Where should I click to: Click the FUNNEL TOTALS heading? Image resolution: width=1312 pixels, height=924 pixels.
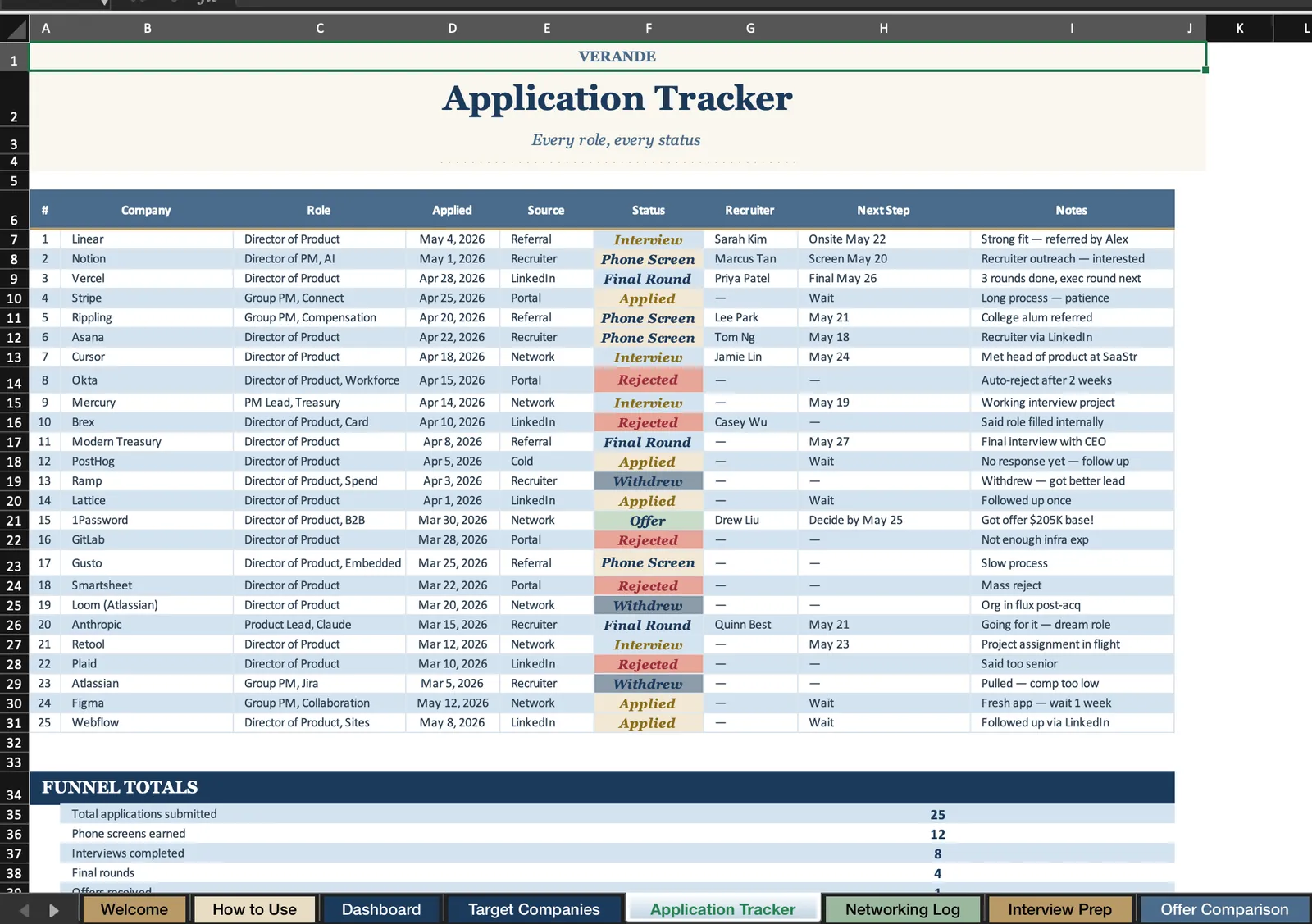(x=120, y=787)
